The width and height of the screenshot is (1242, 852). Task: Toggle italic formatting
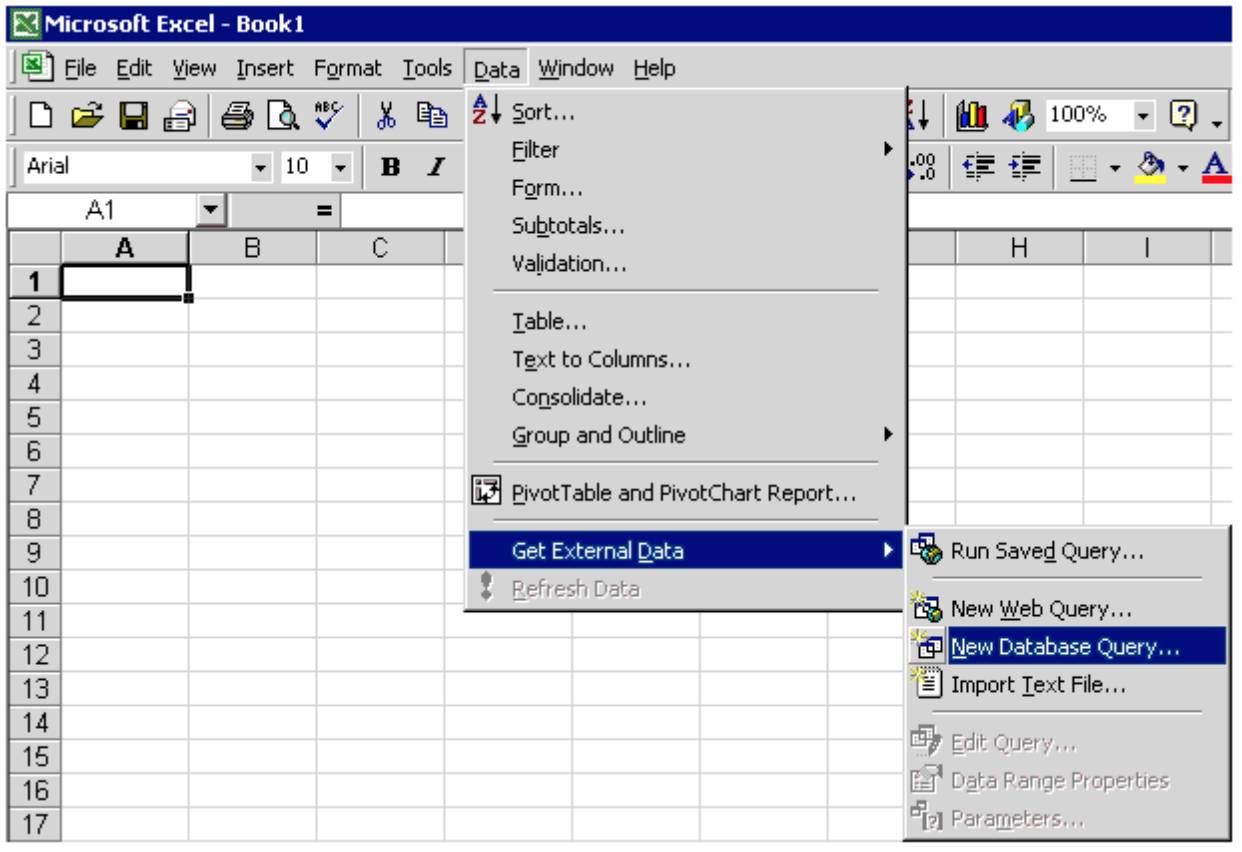tap(436, 167)
